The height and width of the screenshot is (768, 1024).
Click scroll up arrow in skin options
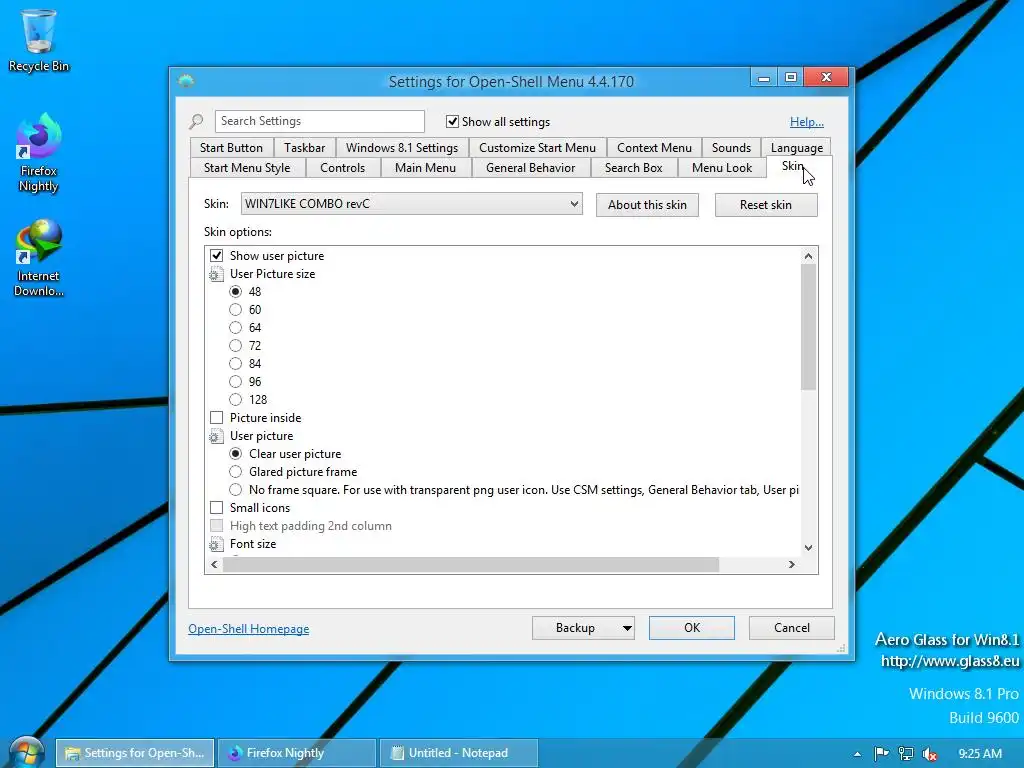[808, 256]
